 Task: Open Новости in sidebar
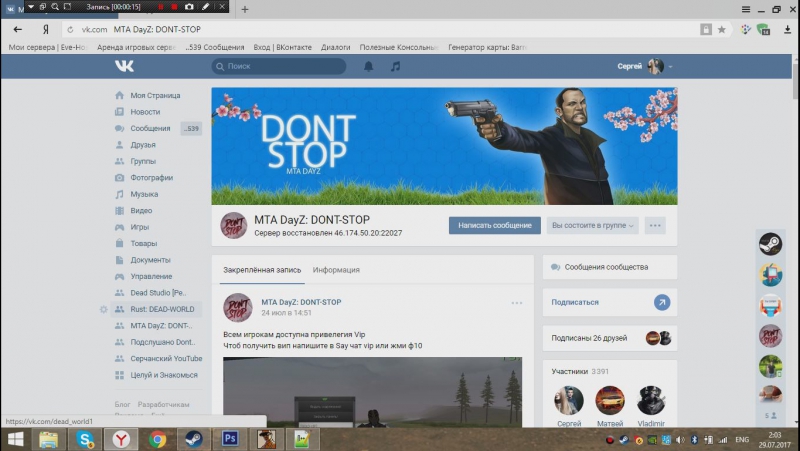[145, 112]
